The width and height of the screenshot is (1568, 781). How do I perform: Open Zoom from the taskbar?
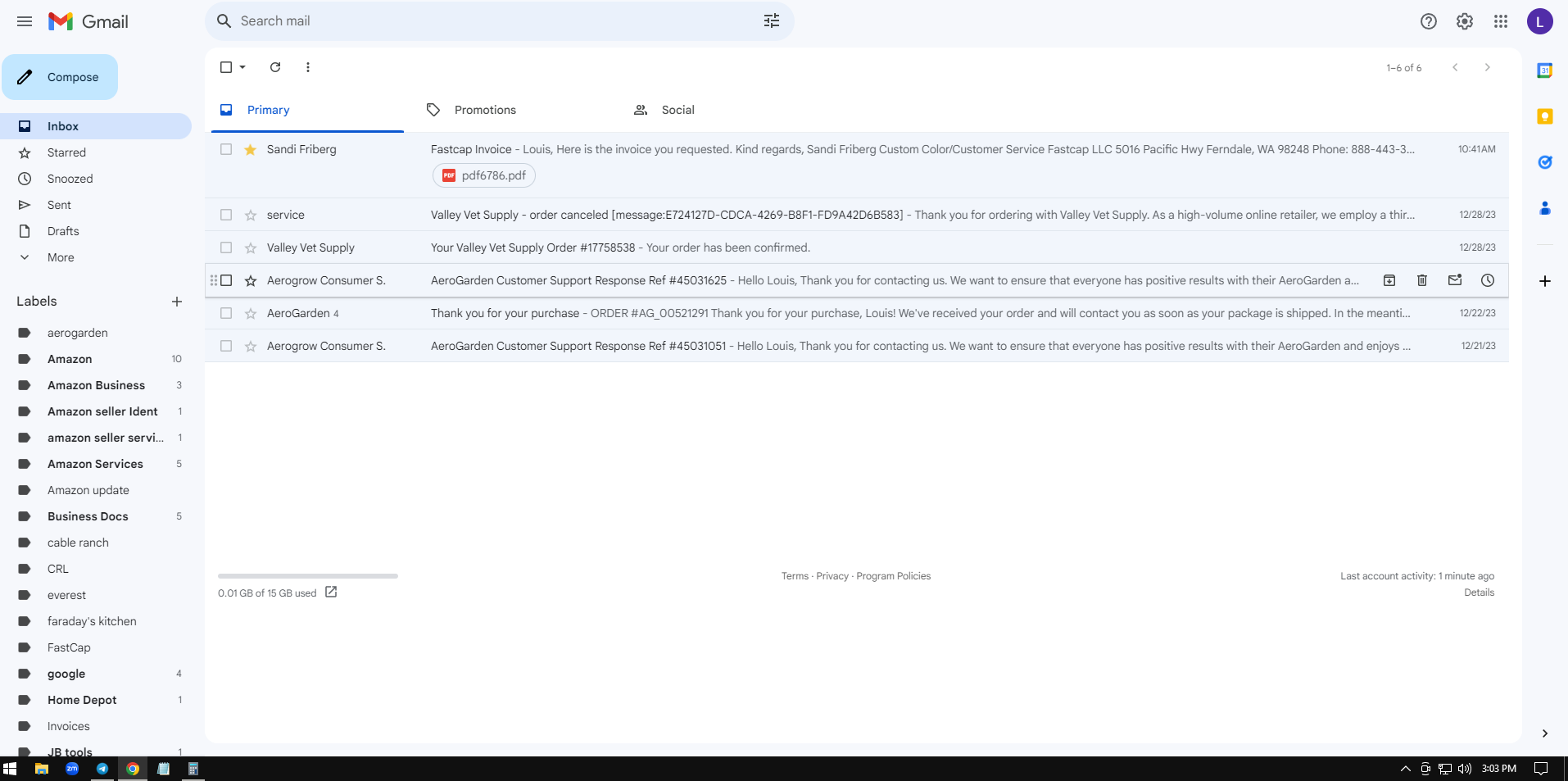click(72, 769)
